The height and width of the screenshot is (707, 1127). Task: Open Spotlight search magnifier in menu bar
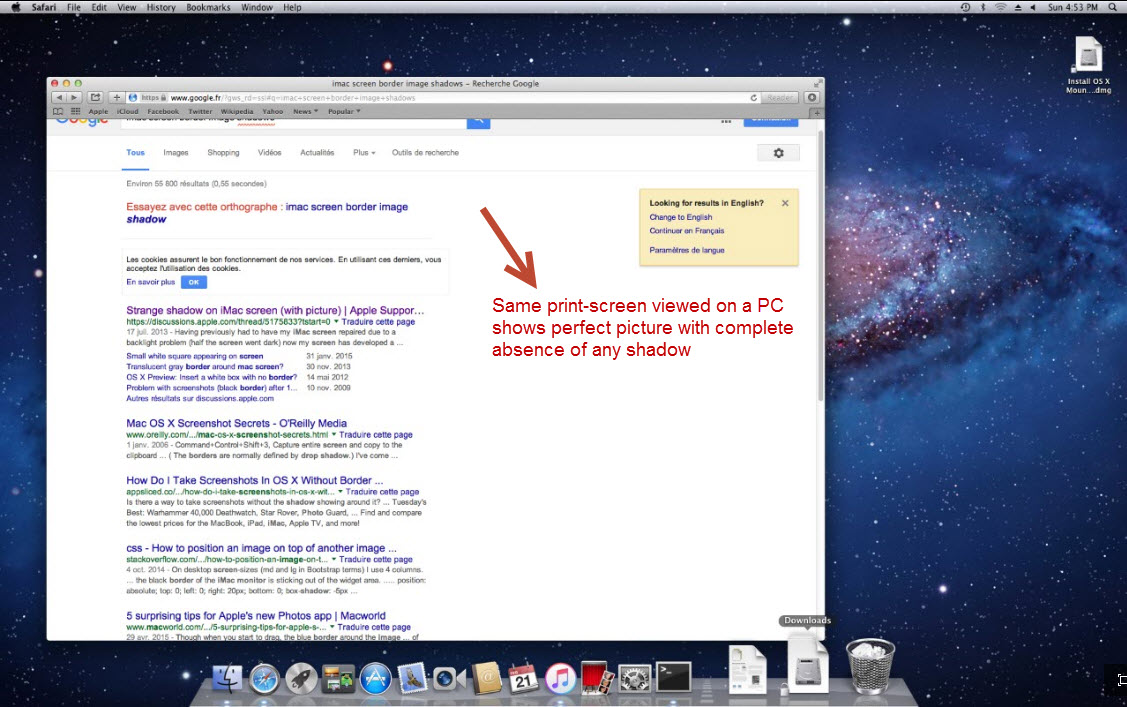1113,7
